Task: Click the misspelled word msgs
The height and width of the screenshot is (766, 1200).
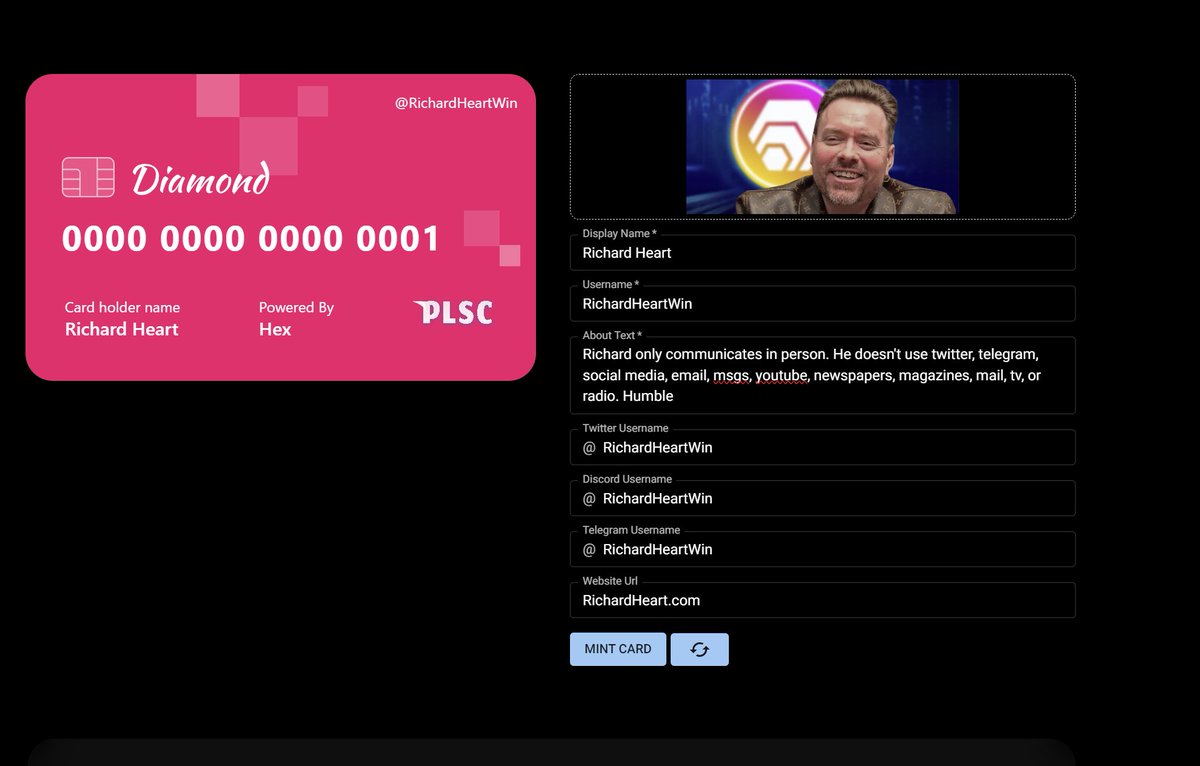Action: (x=730, y=376)
